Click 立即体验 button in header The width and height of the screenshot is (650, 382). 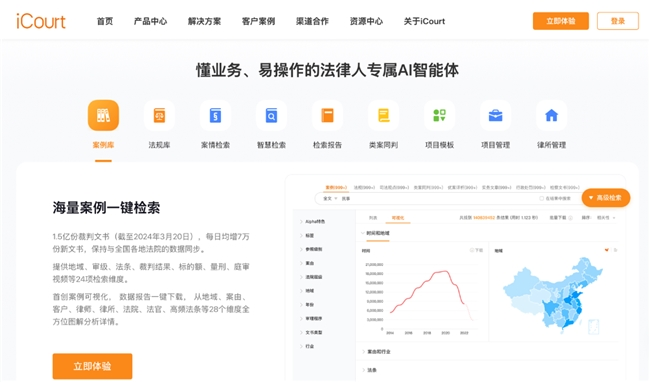pos(560,21)
